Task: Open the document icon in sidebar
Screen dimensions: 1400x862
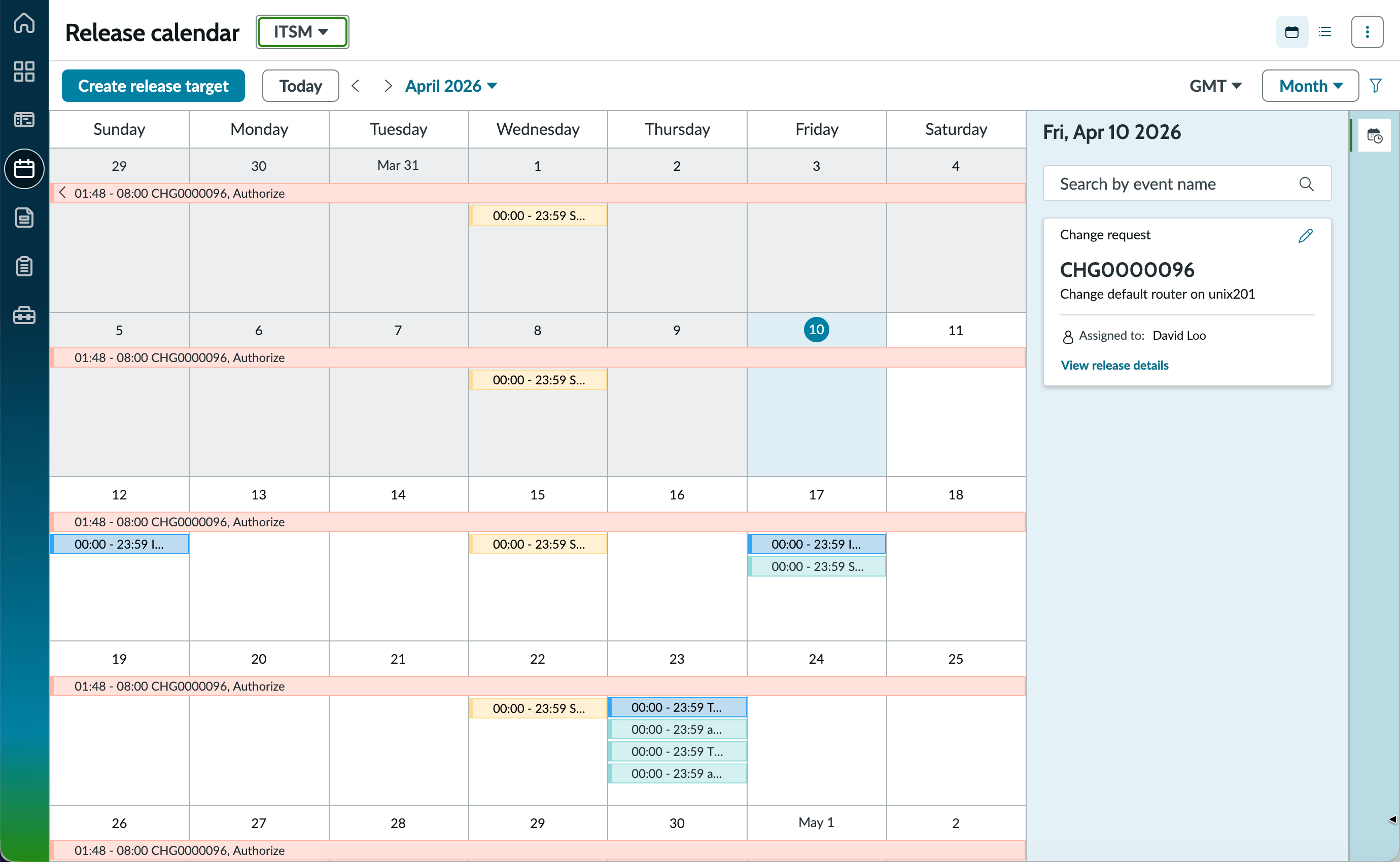Action: click(24, 218)
